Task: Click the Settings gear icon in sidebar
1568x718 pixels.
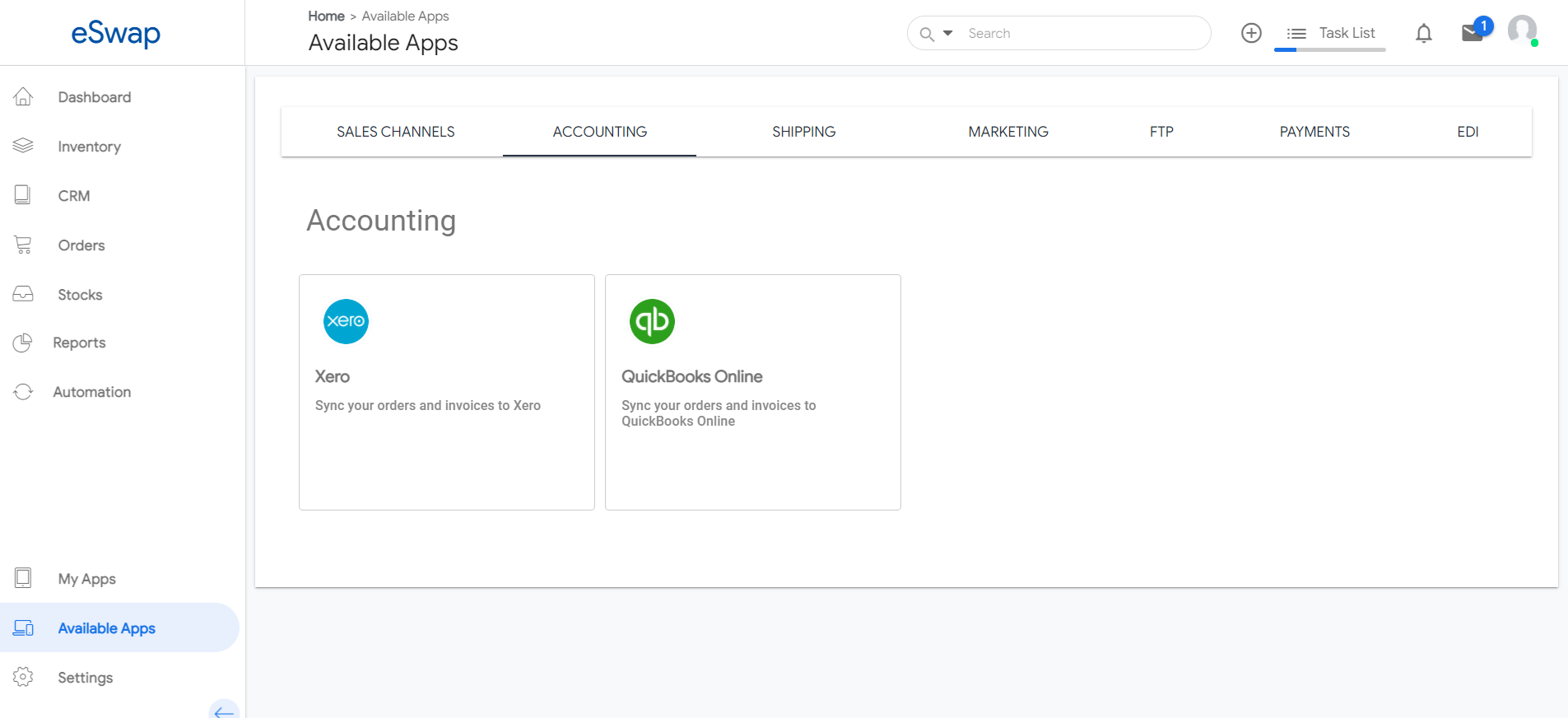Action: (23, 677)
